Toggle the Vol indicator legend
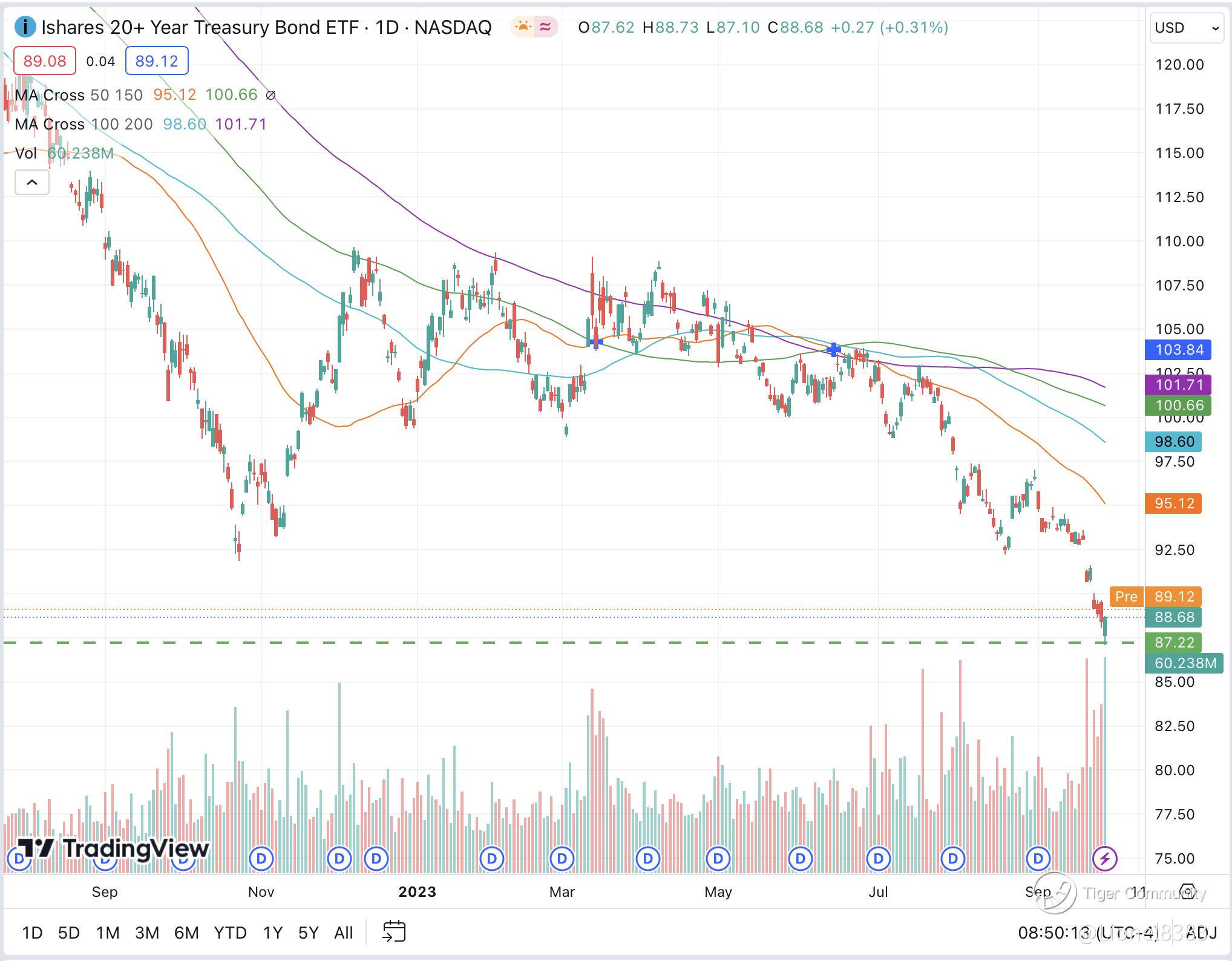Screen dimensions: 1232x961 26,153
